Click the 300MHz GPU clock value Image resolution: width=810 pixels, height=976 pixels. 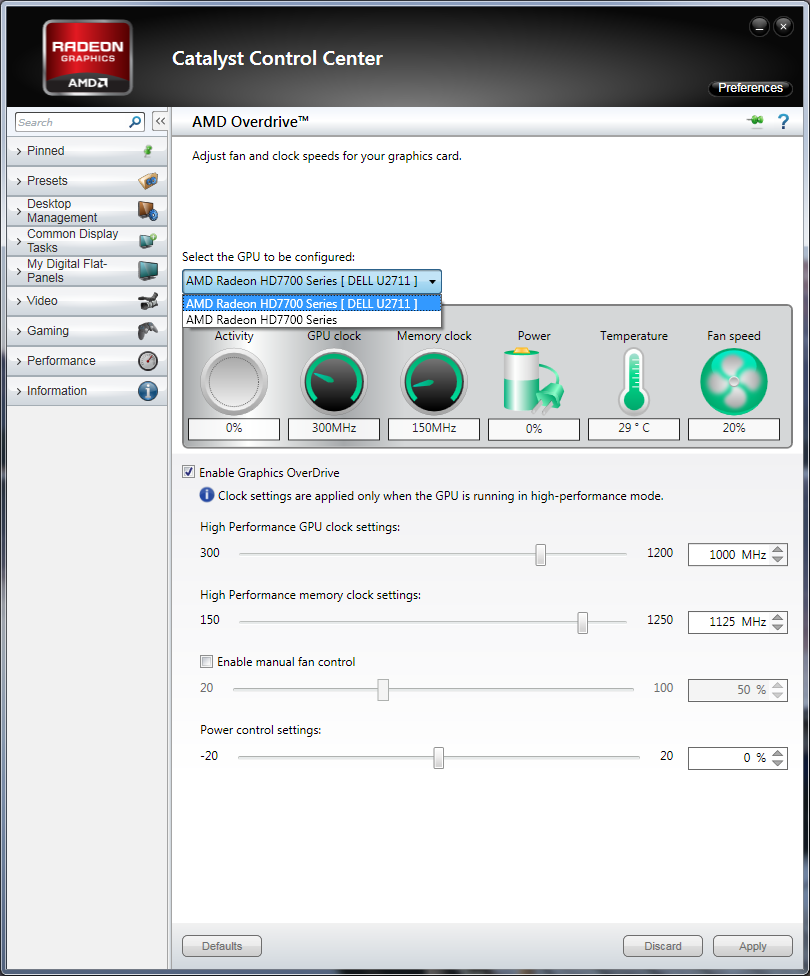point(334,428)
